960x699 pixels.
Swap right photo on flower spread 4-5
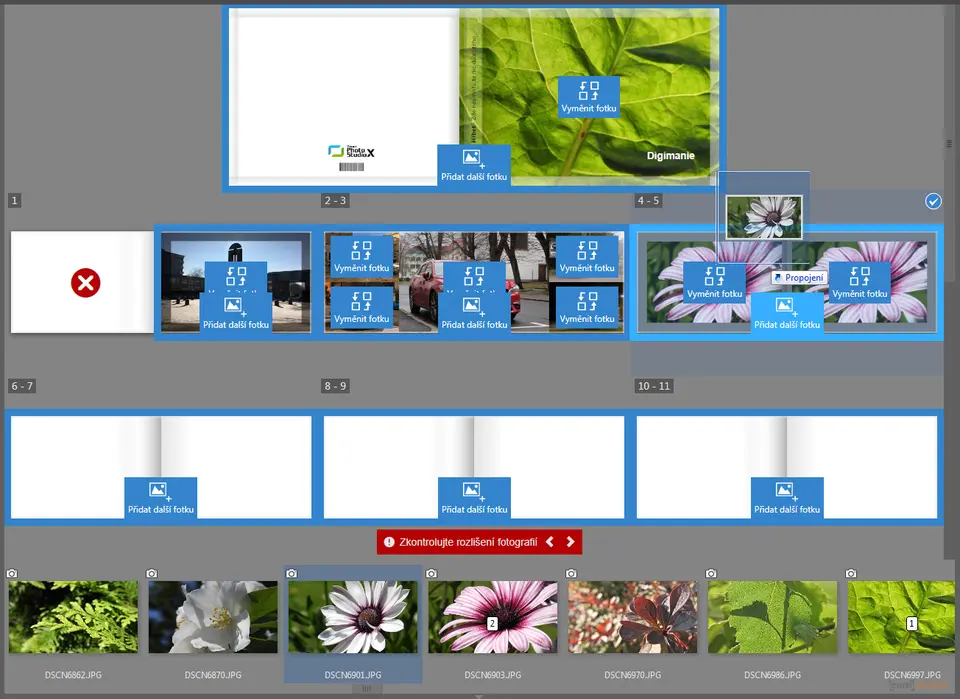(x=860, y=283)
